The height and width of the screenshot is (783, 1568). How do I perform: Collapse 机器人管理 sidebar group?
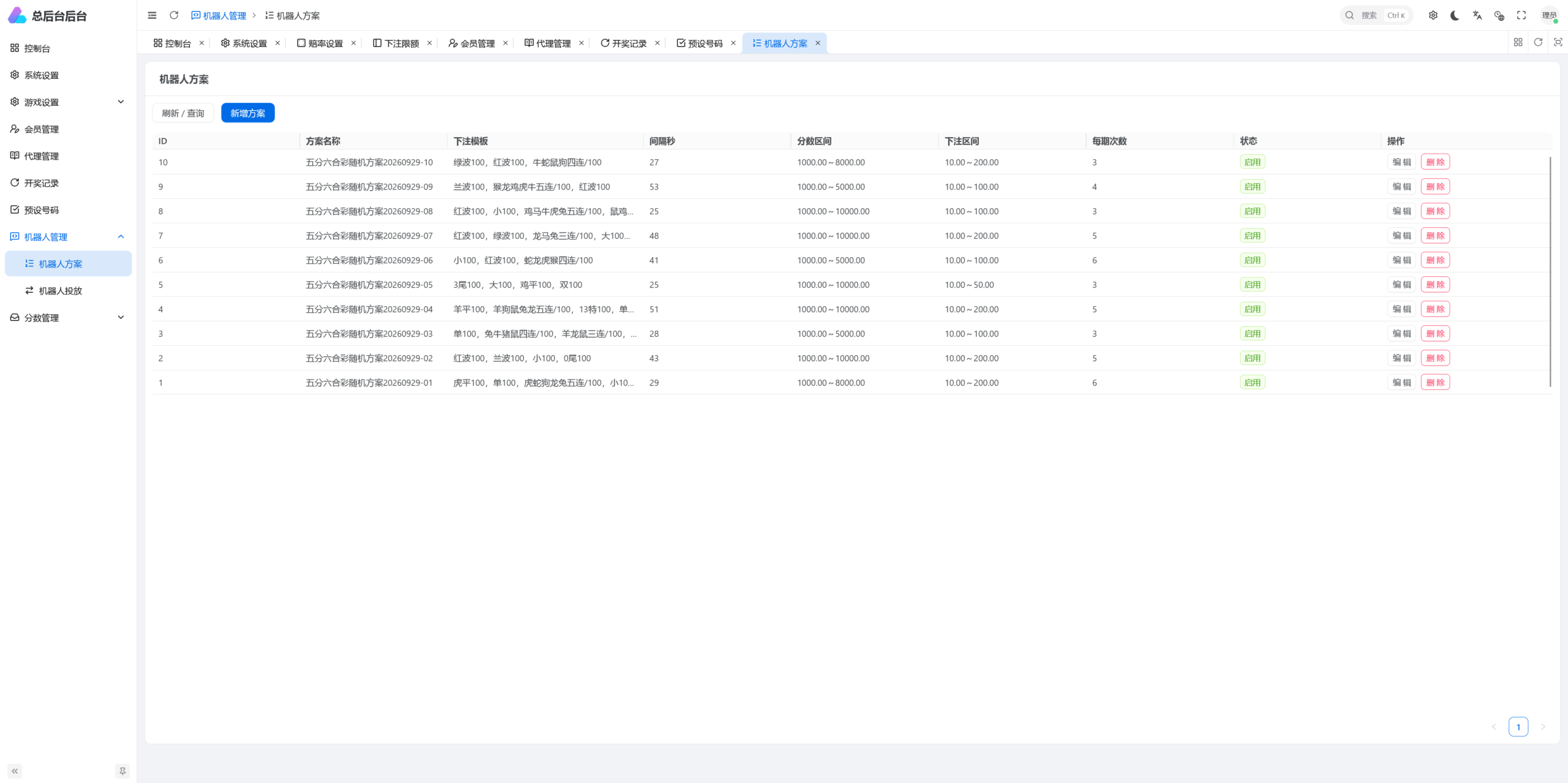pos(69,237)
